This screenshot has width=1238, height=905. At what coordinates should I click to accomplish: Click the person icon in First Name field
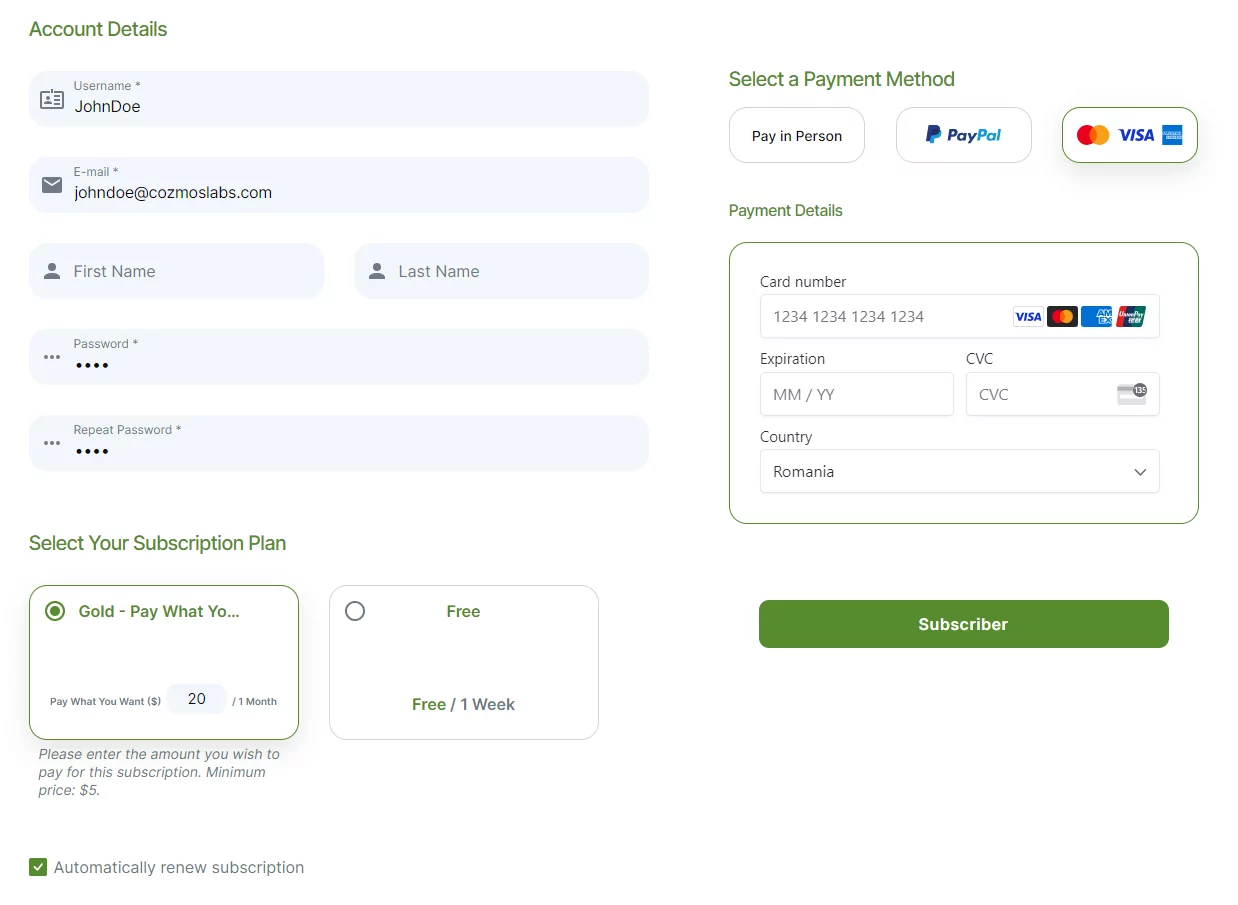point(52,271)
